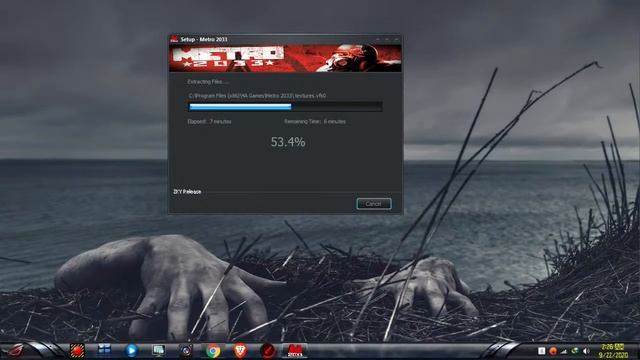Minimize the Metro 2033 setup window
The height and width of the screenshot is (360, 640).
pyautogui.click(x=378, y=39)
